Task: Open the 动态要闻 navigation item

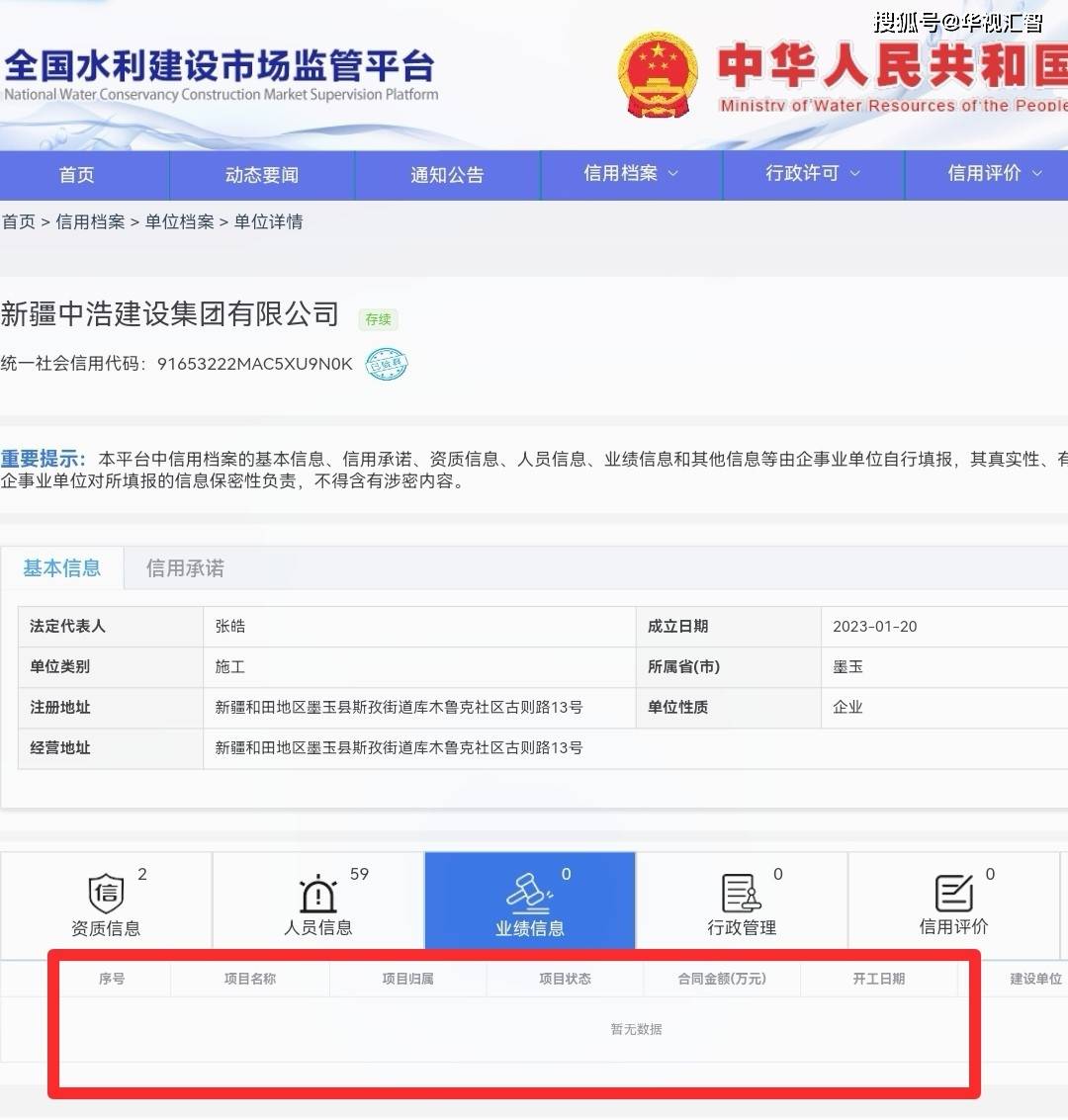Action: tap(261, 175)
